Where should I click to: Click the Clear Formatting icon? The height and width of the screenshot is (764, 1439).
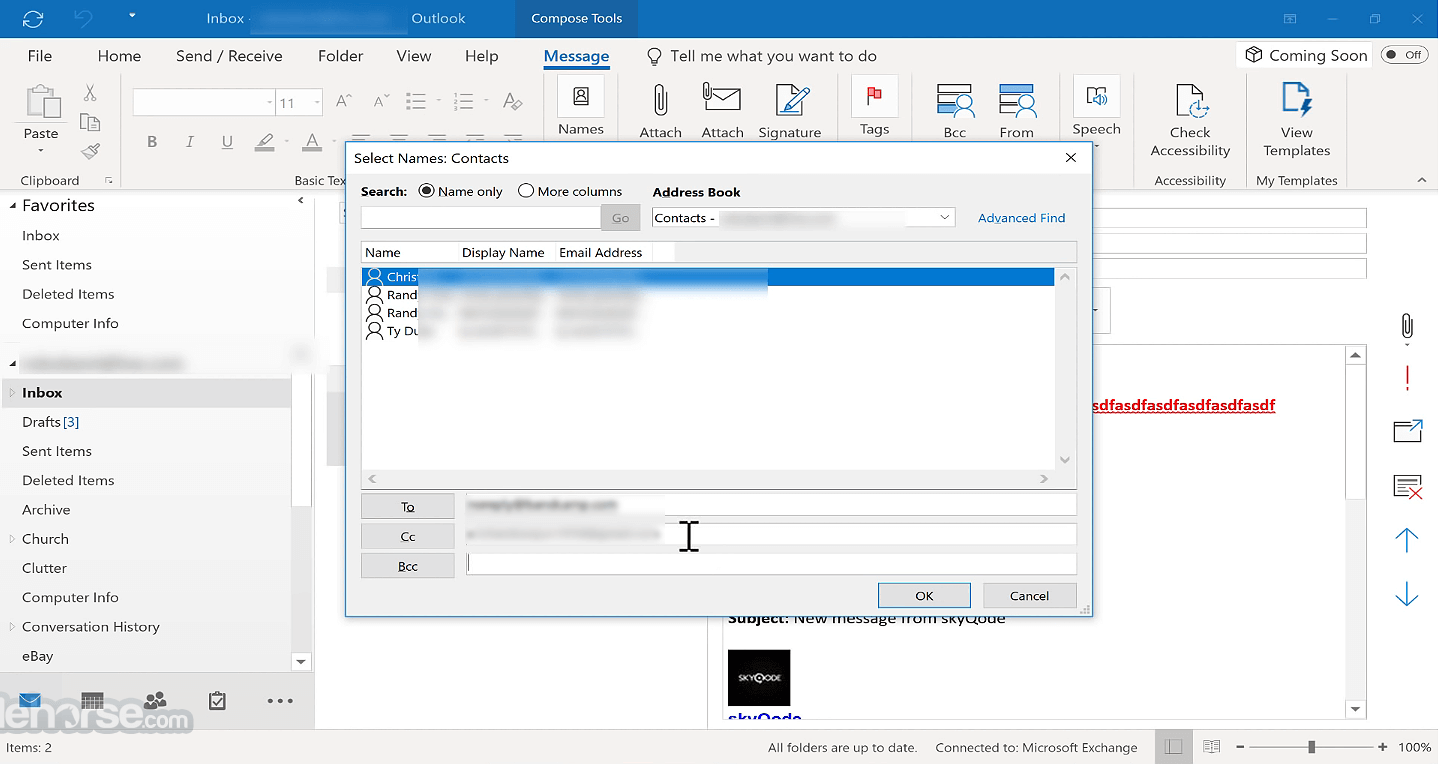point(512,101)
